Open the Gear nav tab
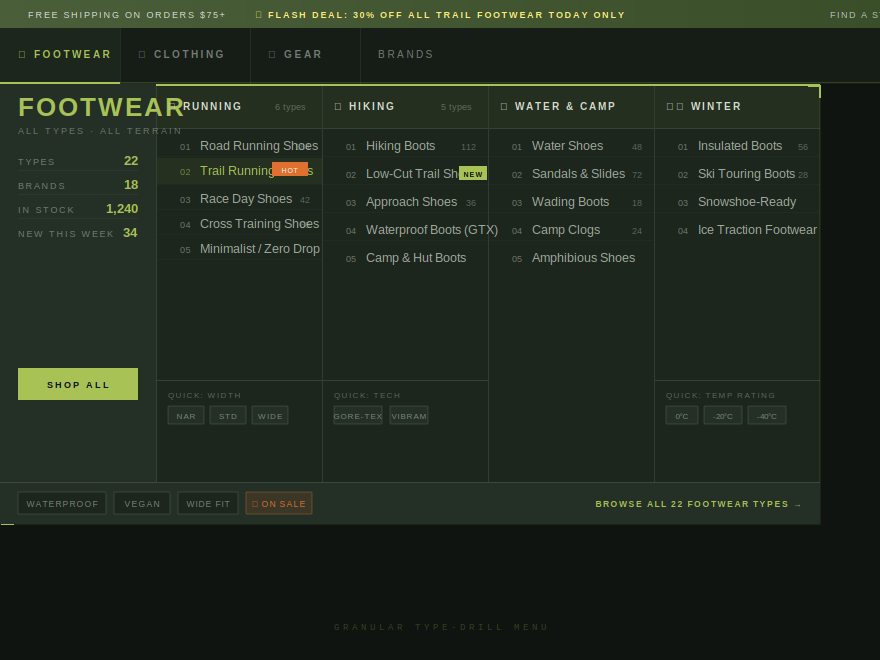Viewport: 880px width, 660px height. point(305,54)
